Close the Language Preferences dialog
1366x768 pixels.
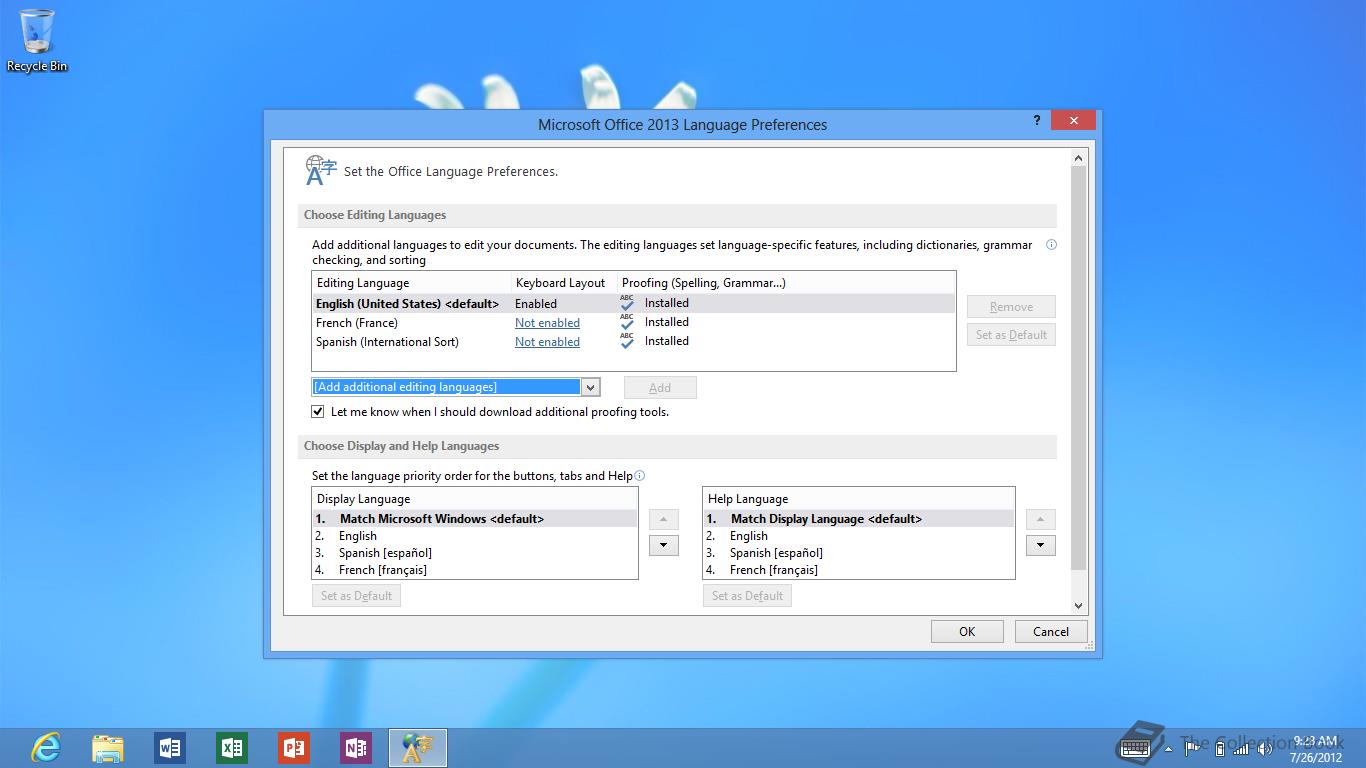click(x=1073, y=120)
